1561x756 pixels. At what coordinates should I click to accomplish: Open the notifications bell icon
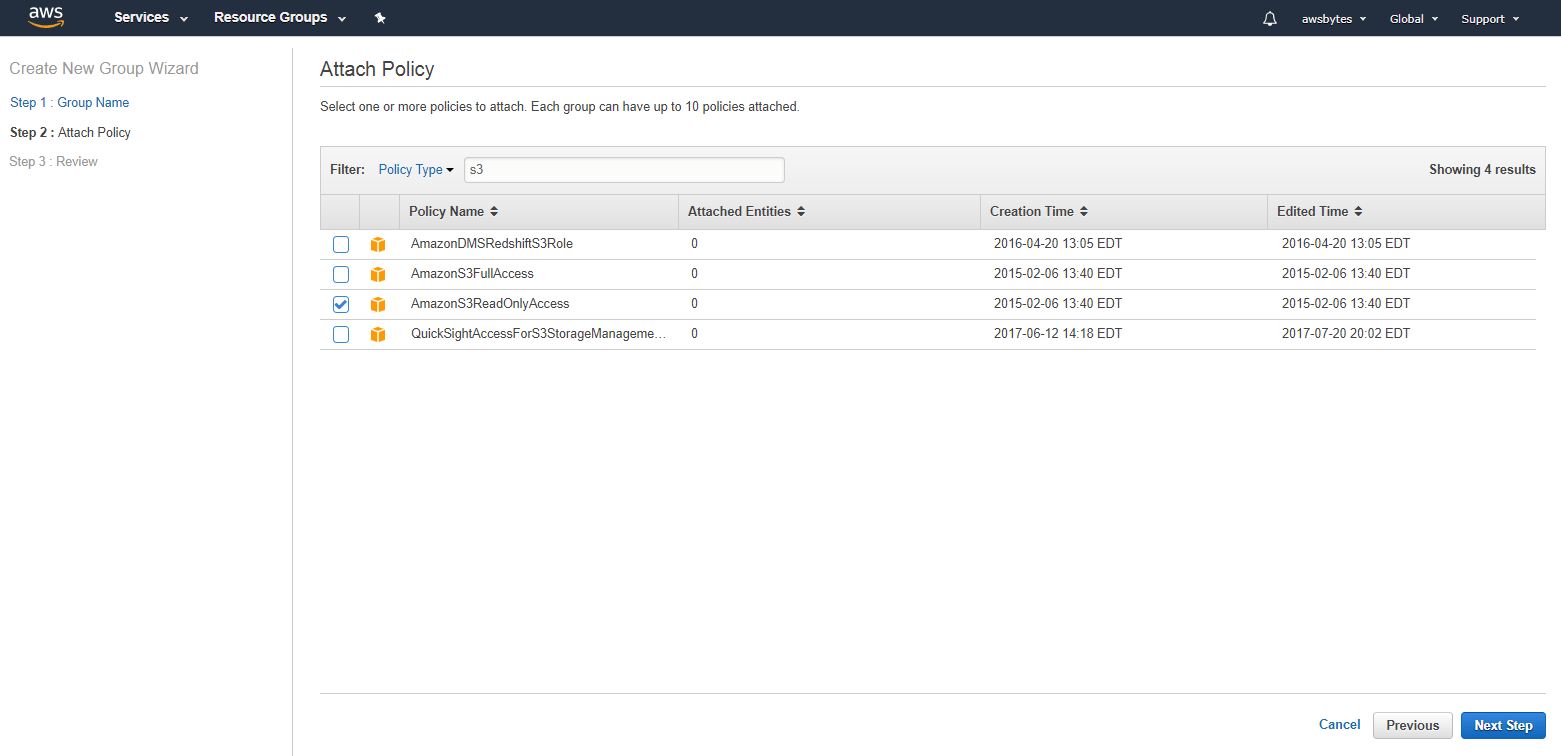(x=1270, y=19)
